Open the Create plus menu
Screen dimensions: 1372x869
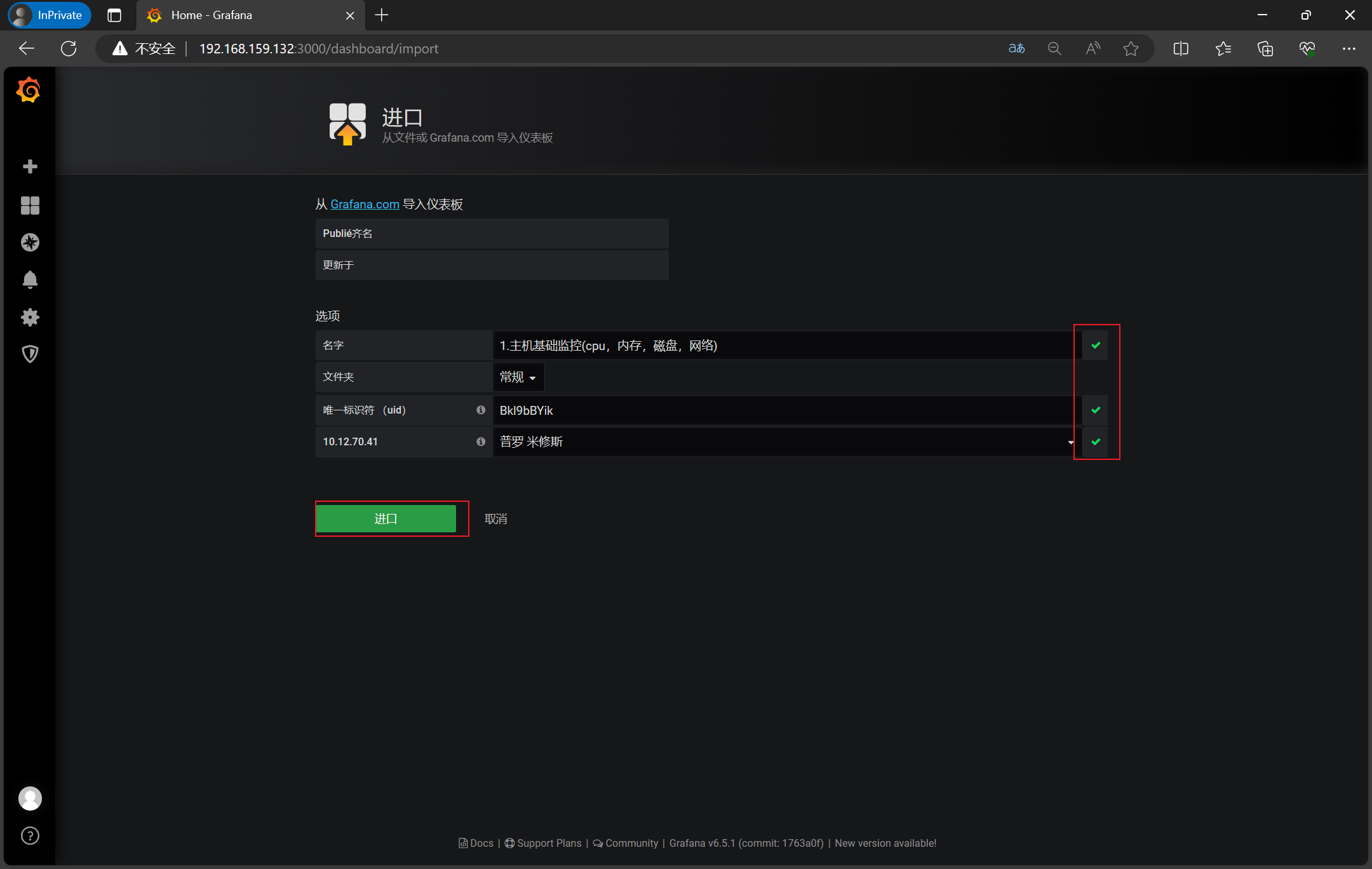click(30, 166)
